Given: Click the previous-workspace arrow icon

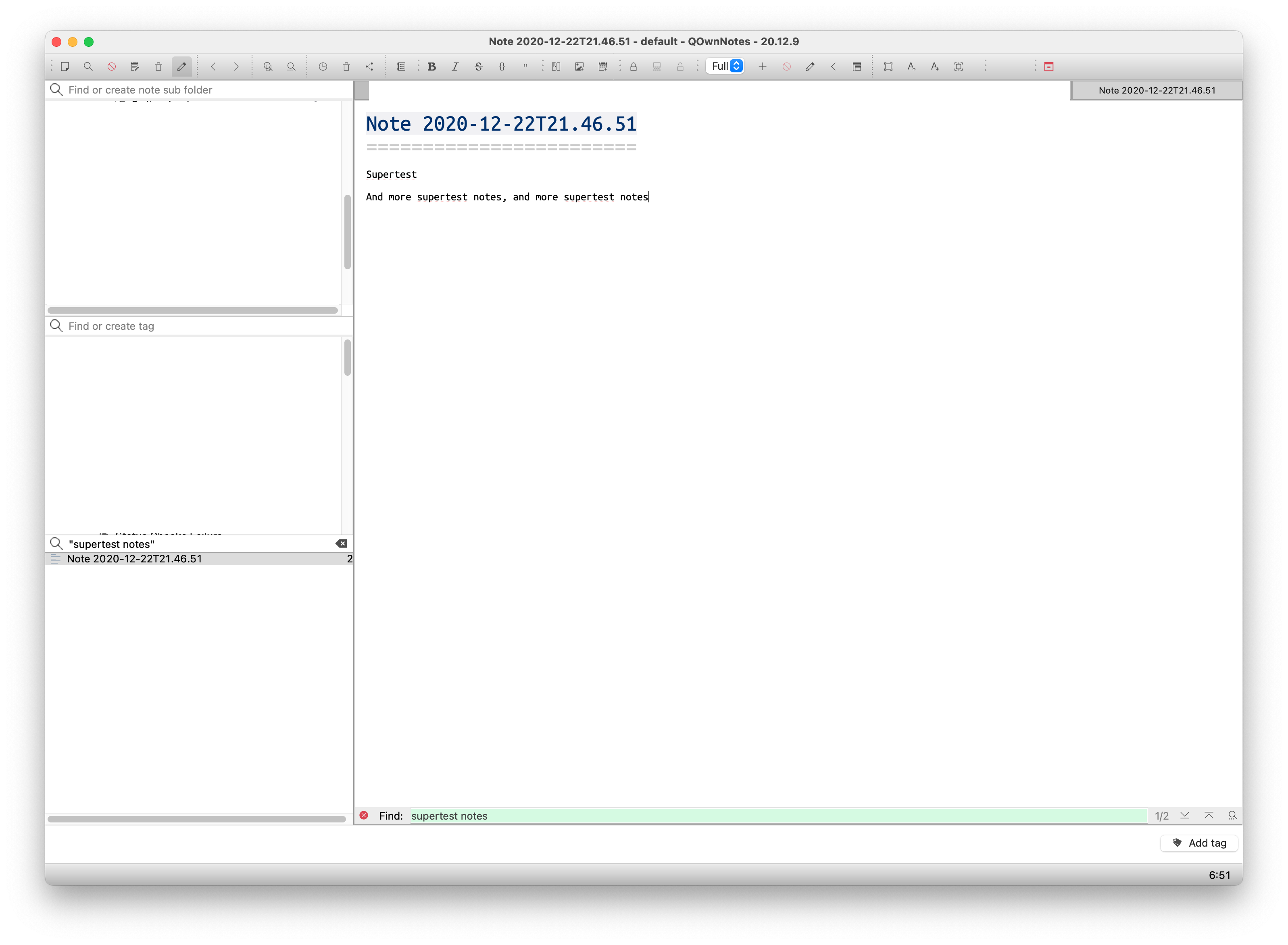Looking at the screenshot, I should coord(834,67).
